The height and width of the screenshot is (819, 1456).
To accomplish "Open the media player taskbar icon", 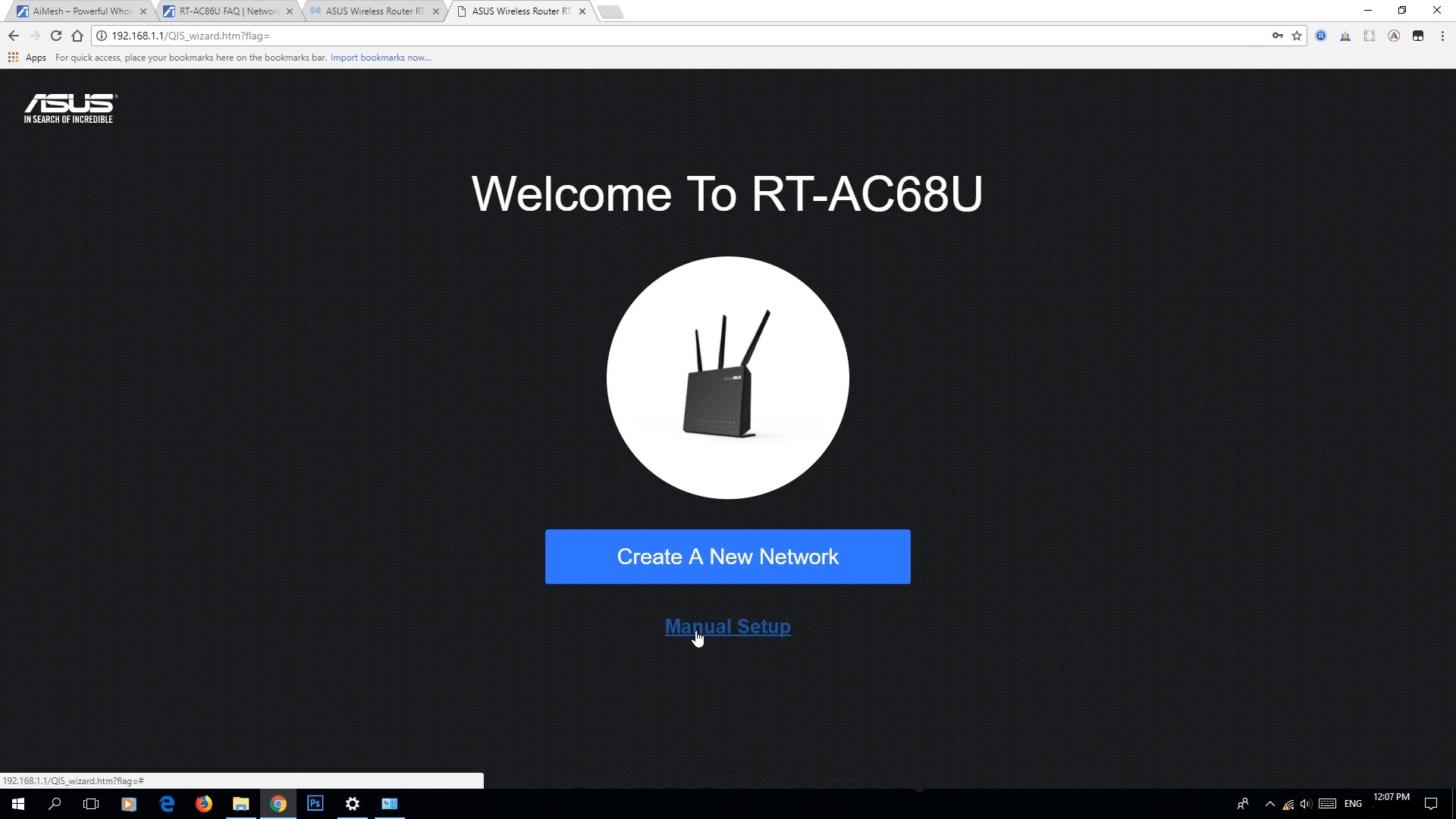I will 128,804.
